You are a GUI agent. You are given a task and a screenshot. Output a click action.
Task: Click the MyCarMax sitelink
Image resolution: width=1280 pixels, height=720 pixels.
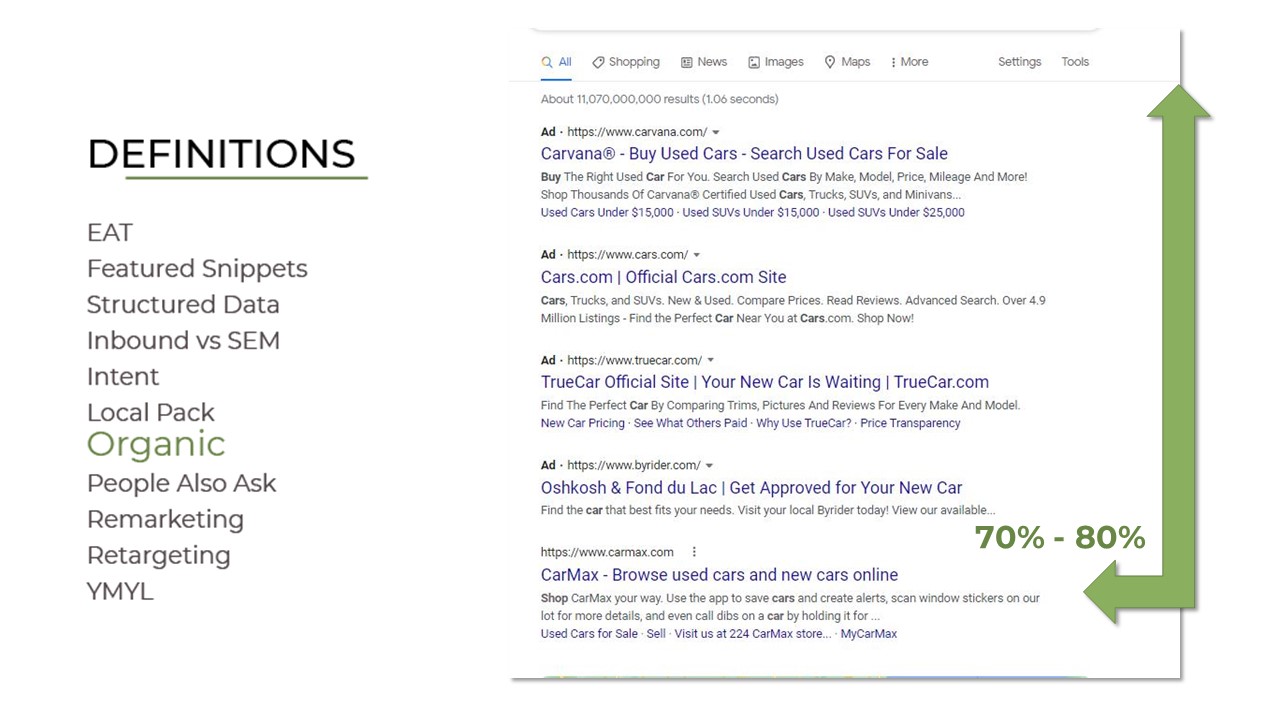pos(868,634)
